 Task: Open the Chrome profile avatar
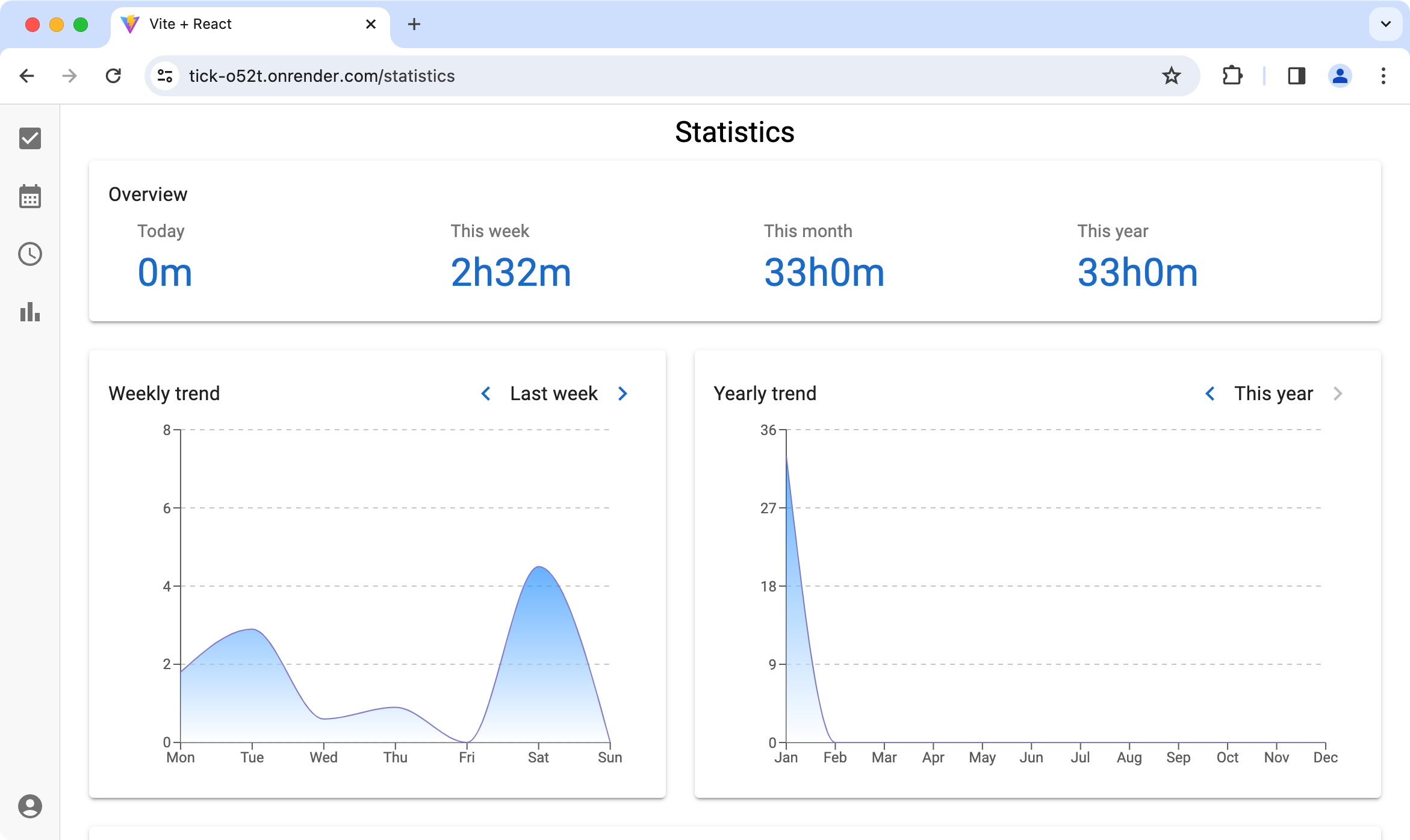[x=1340, y=76]
